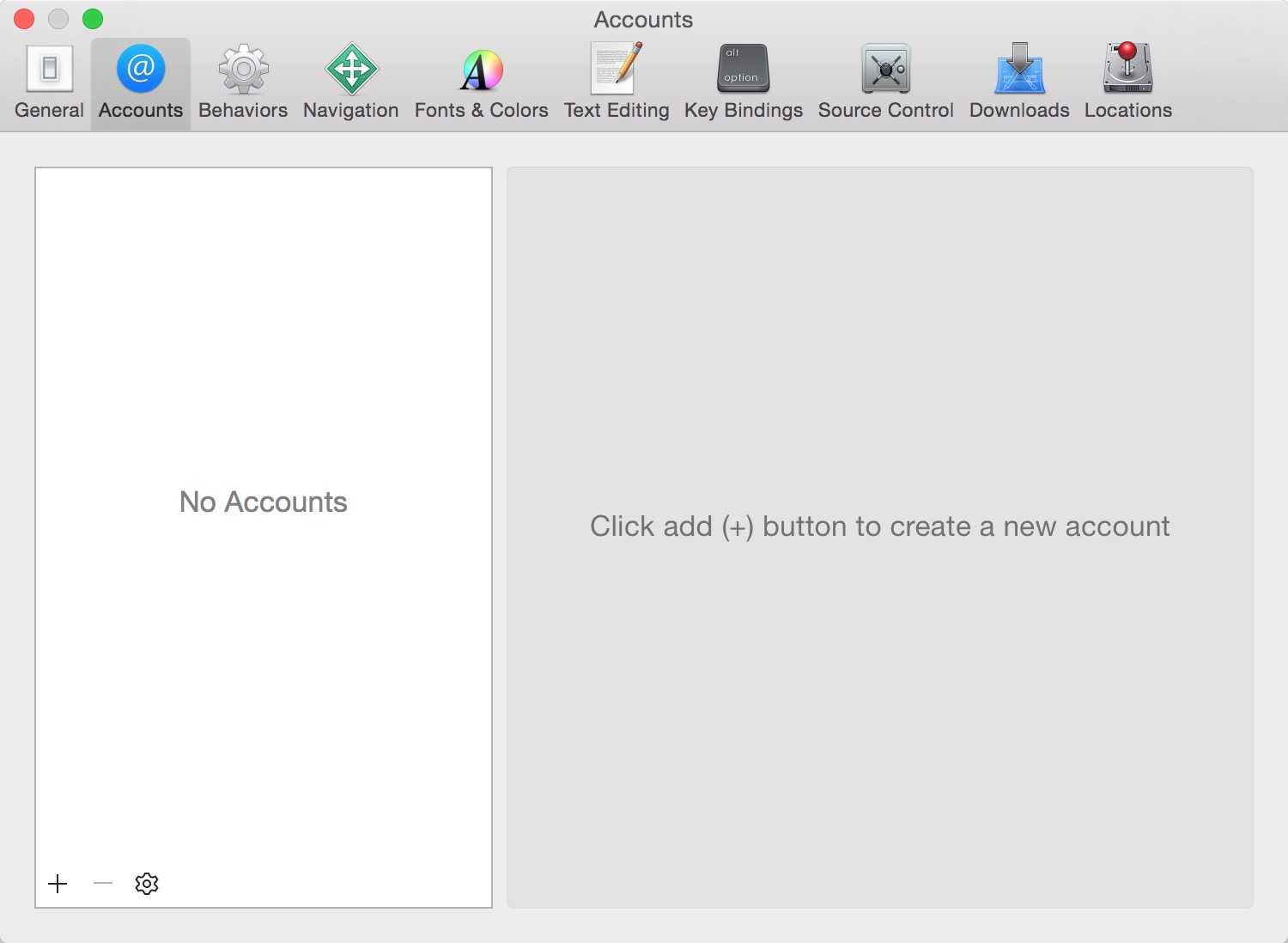Add a new account with plus button
Image resolution: width=1288 pixels, height=943 pixels.
click(x=58, y=884)
